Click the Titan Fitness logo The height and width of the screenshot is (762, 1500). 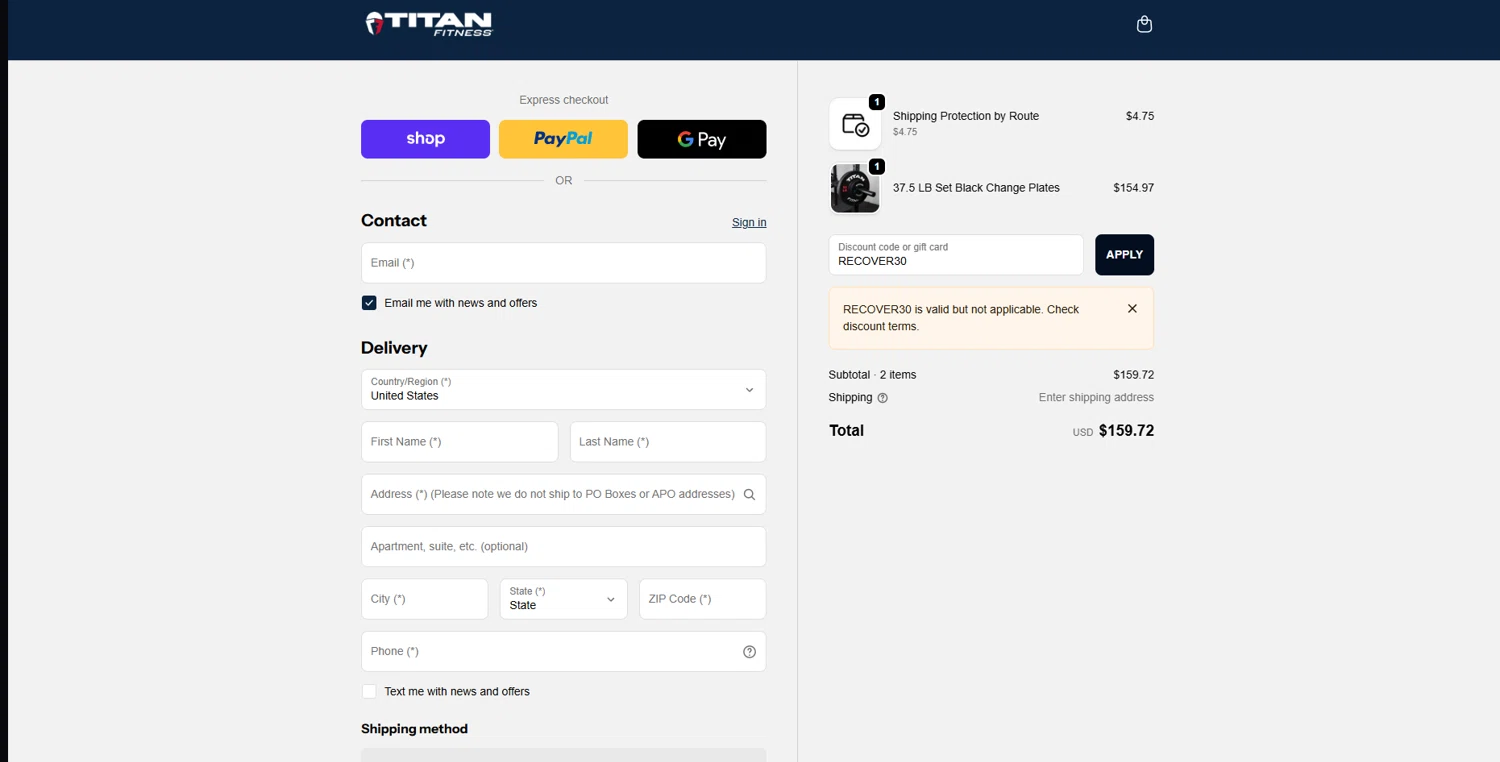(x=429, y=24)
